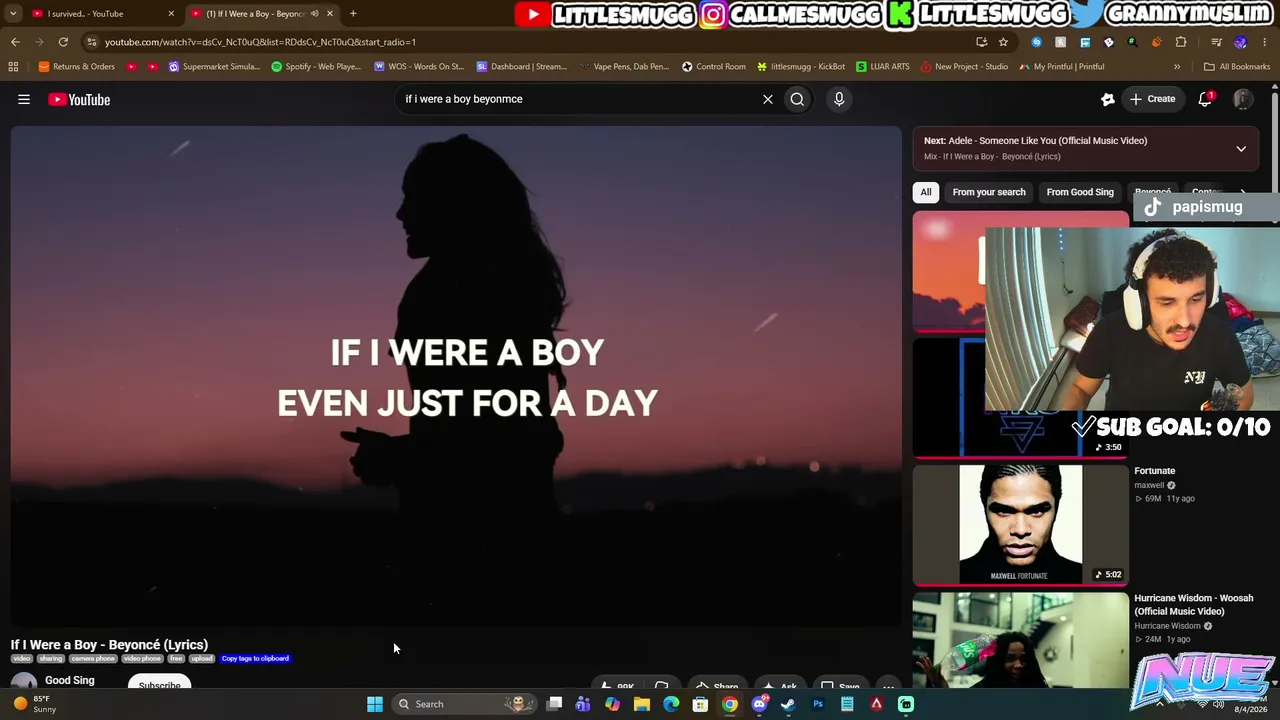The width and height of the screenshot is (1280, 720).
Task: Open Microsoft Edge from the taskbar
Action: 671,704
